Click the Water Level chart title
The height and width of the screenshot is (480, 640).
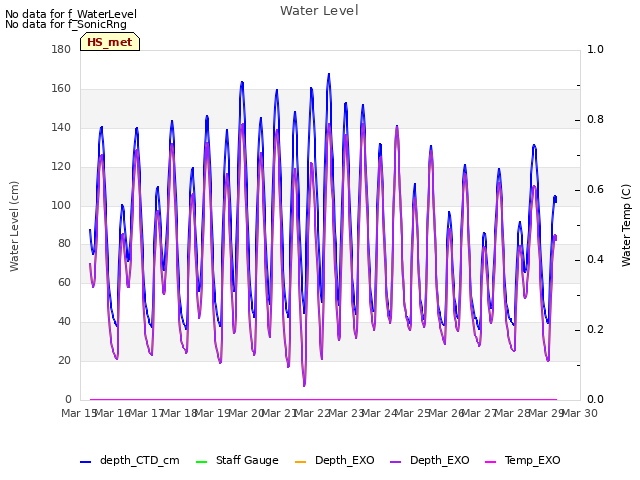(319, 11)
